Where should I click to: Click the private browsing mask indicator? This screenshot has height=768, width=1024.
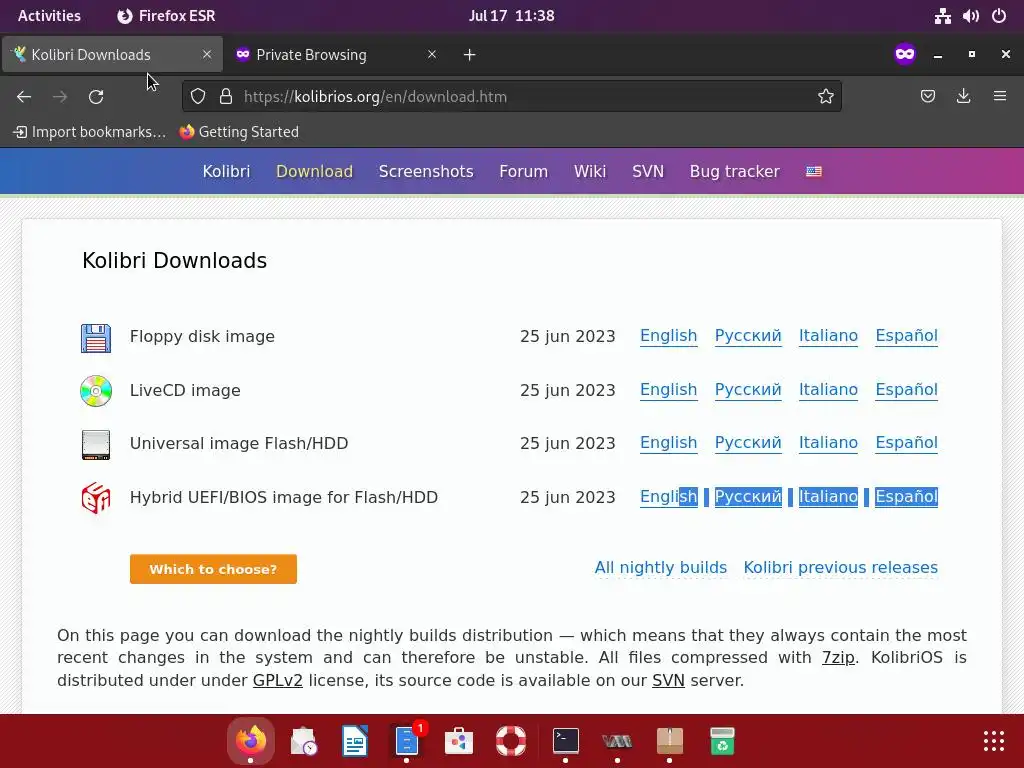(905, 54)
